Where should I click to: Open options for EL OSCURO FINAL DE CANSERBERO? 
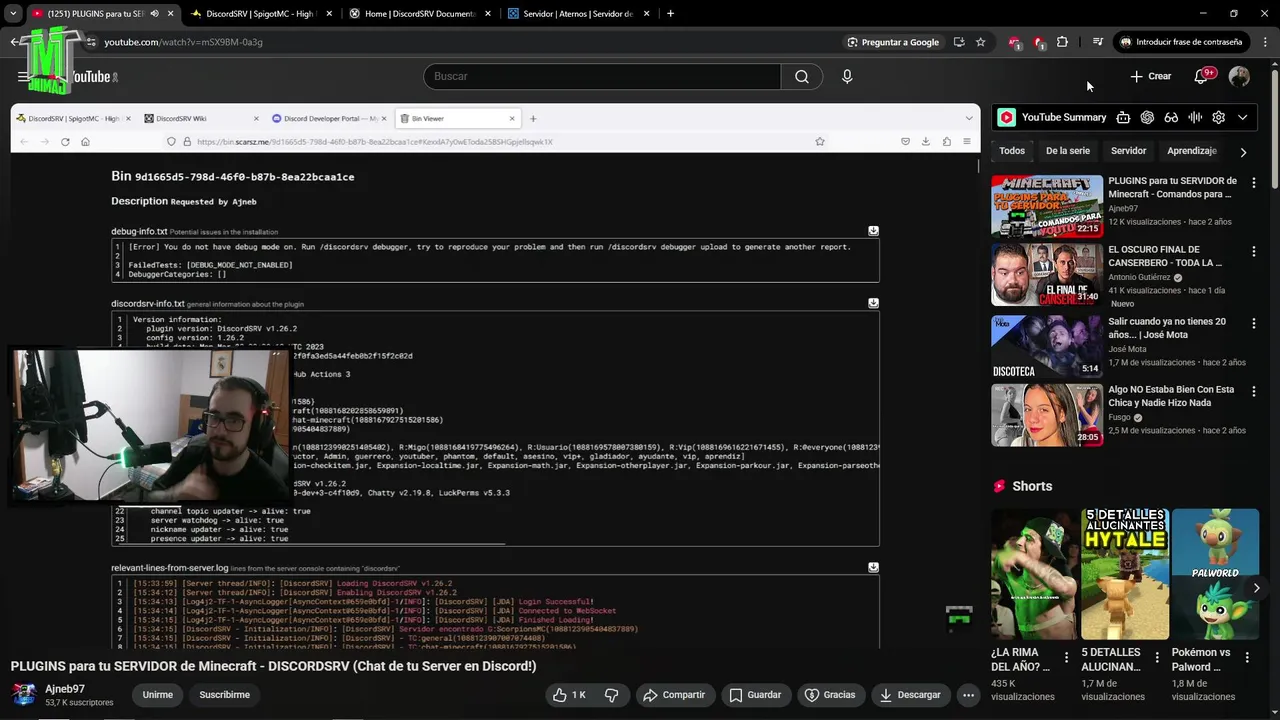(1253, 252)
